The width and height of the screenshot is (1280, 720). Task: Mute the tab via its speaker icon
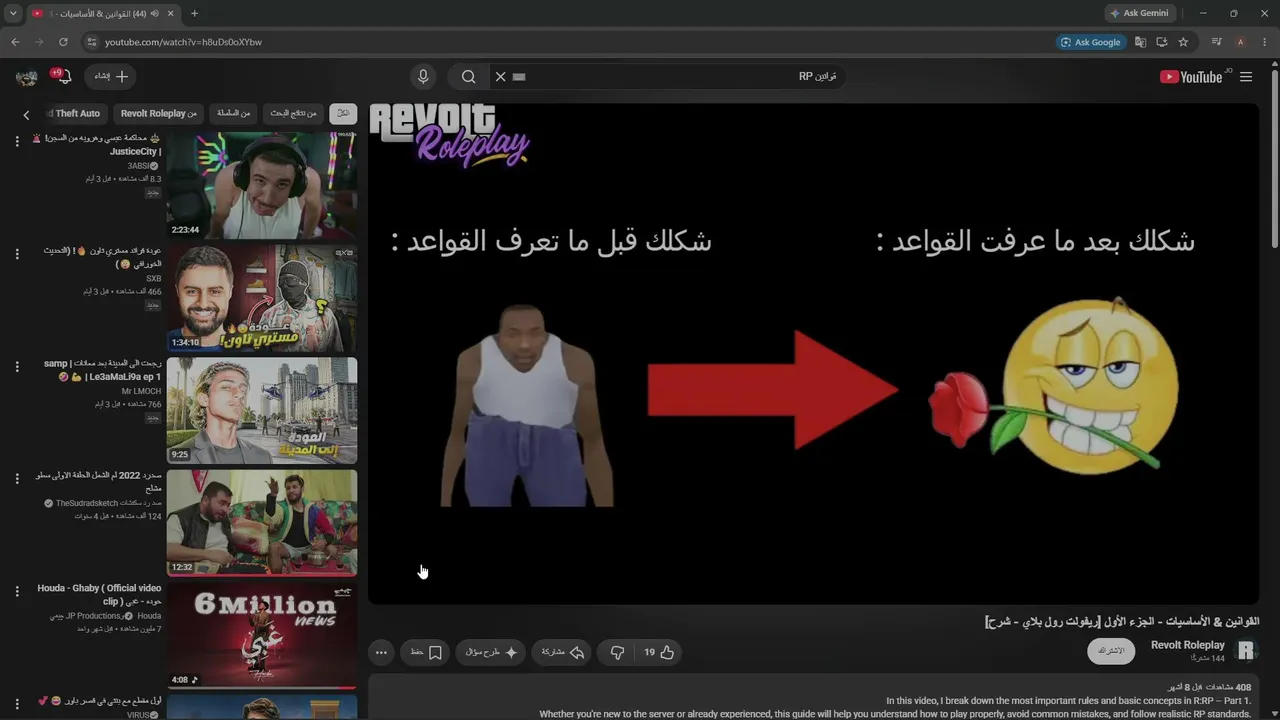[x=154, y=13]
